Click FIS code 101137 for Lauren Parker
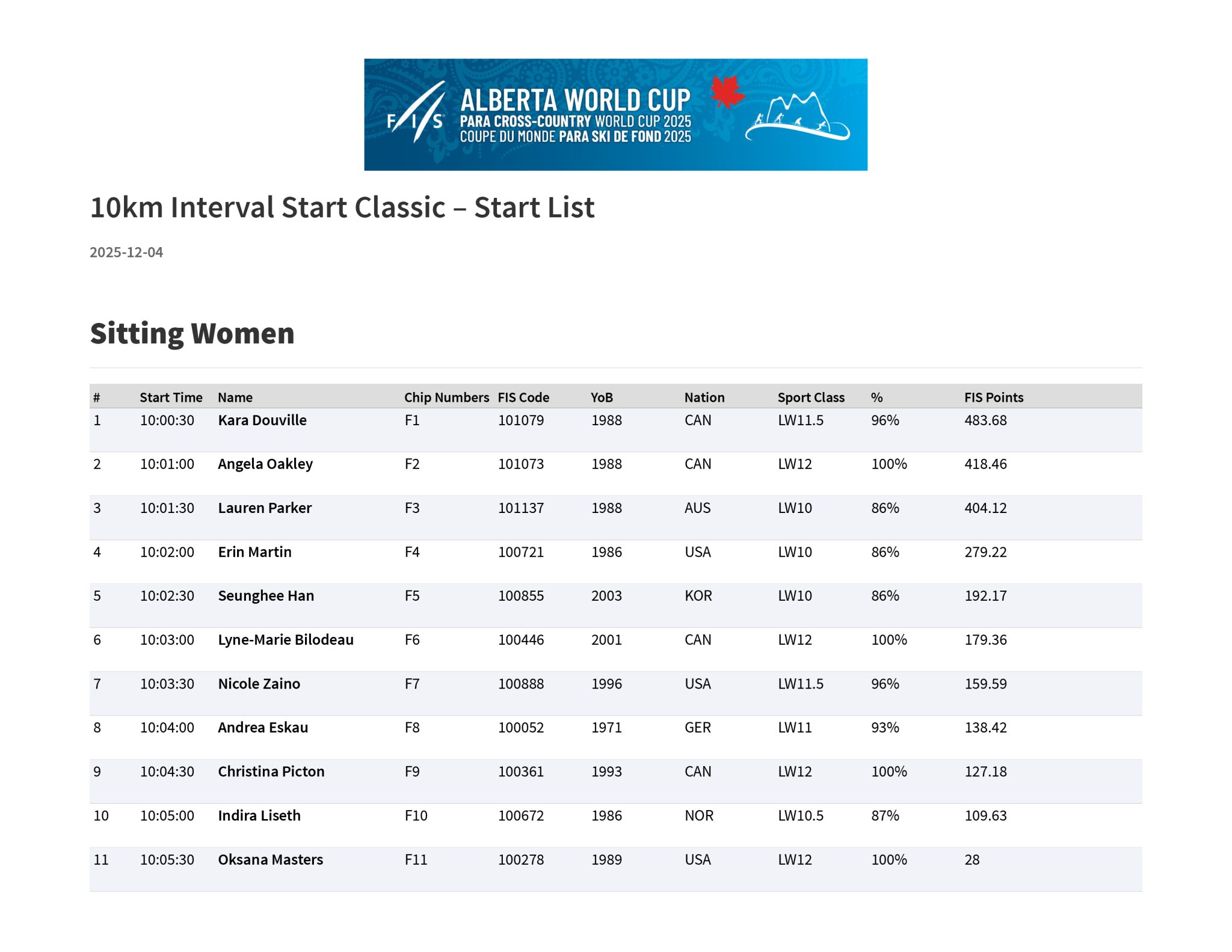Screen dimensions: 1232x952 tap(521, 508)
